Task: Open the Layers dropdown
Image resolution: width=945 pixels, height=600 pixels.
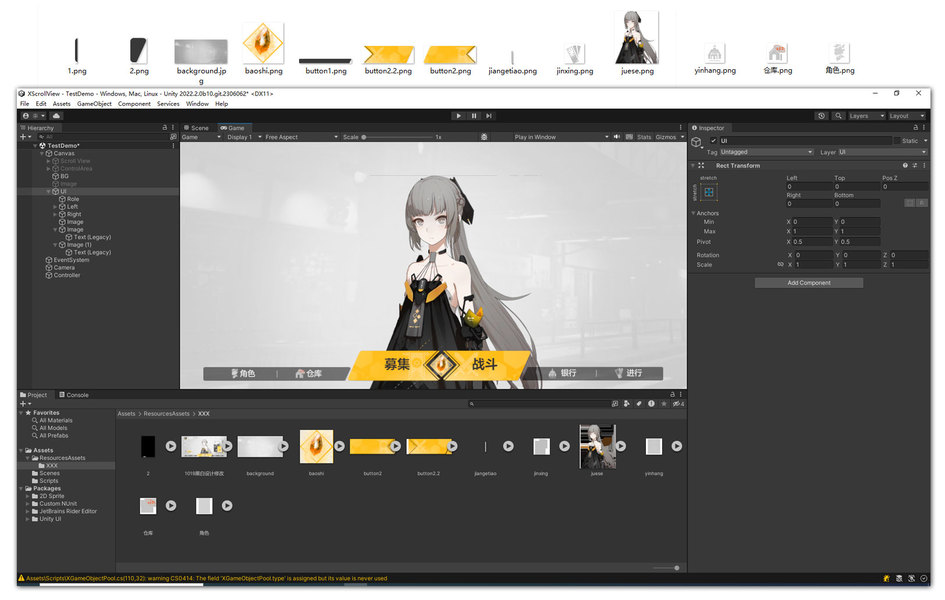Action: 866,116
